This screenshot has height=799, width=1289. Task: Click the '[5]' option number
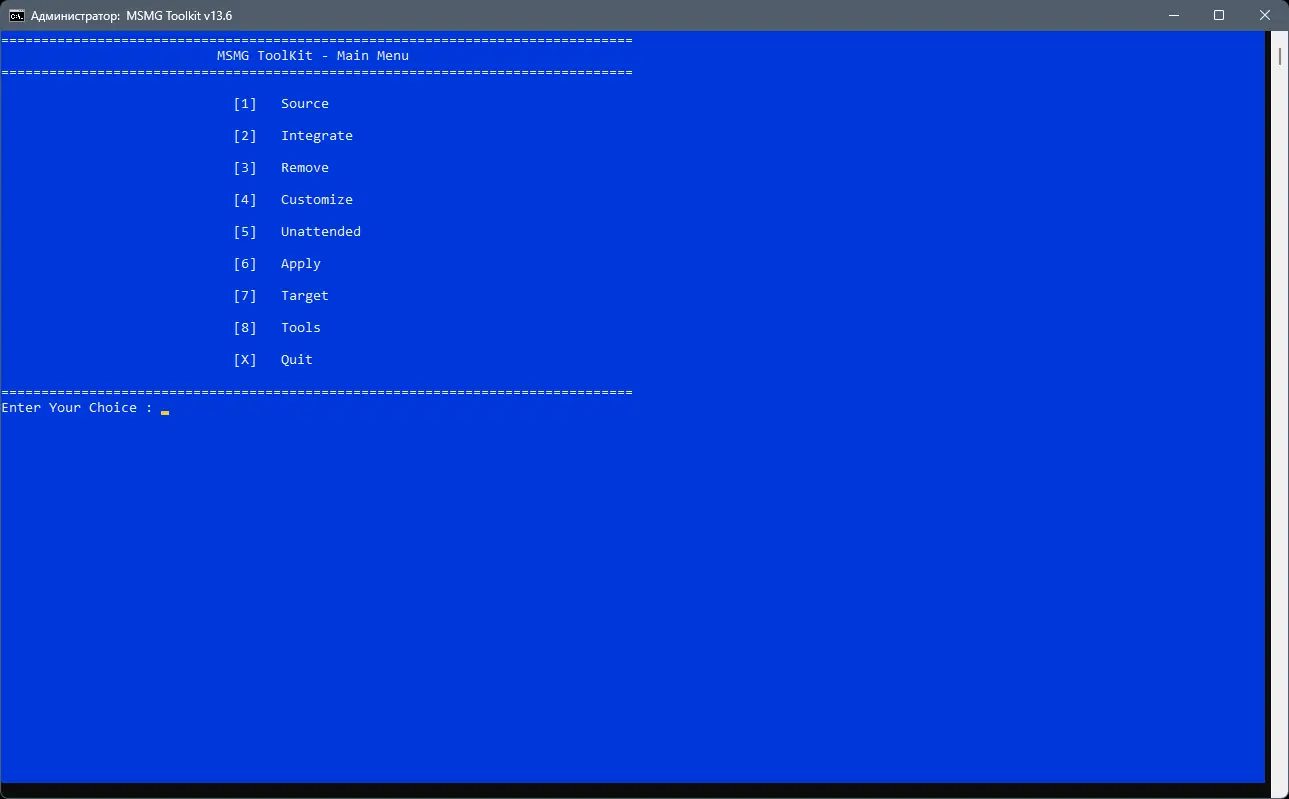pyautogui.click(x=245, y=232)
